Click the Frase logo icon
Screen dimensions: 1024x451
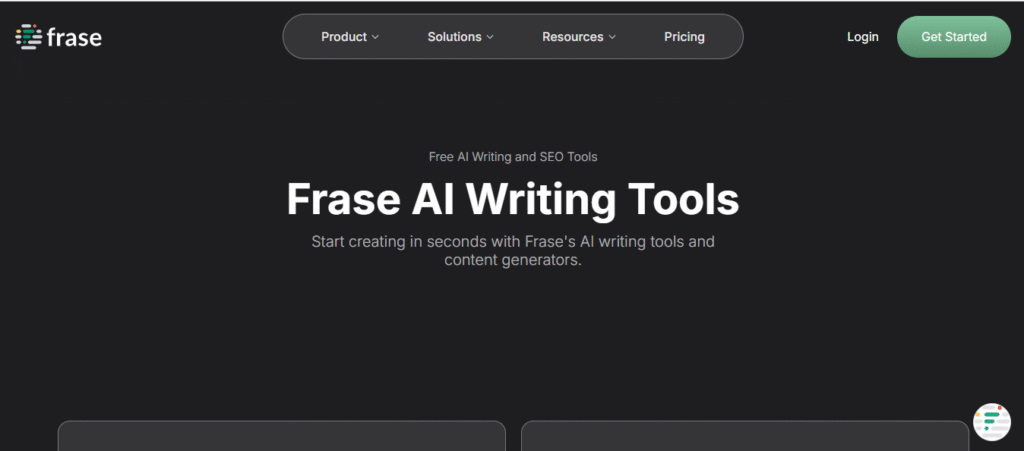pyautogui.click(x=28, y=37)
